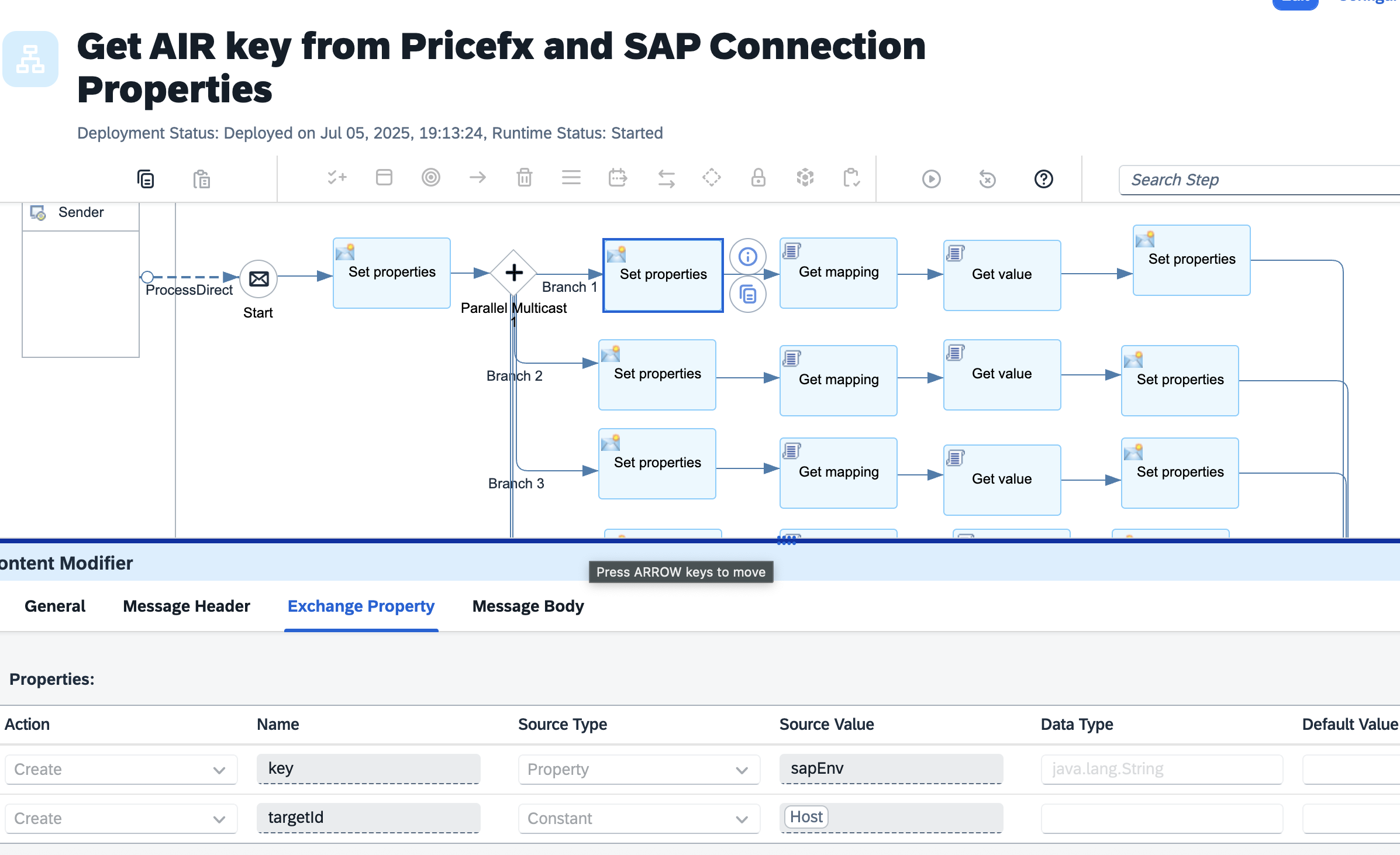This screenshot has height=855, width=1400.
Task: Open info icon beside selected Set properties
Action: (x=747, y=257)
